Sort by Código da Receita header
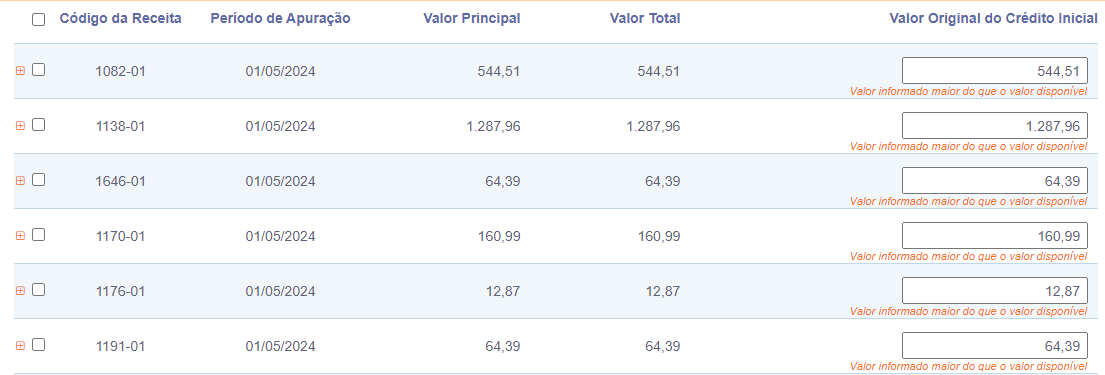The image size is (1105, 375). 121,19
